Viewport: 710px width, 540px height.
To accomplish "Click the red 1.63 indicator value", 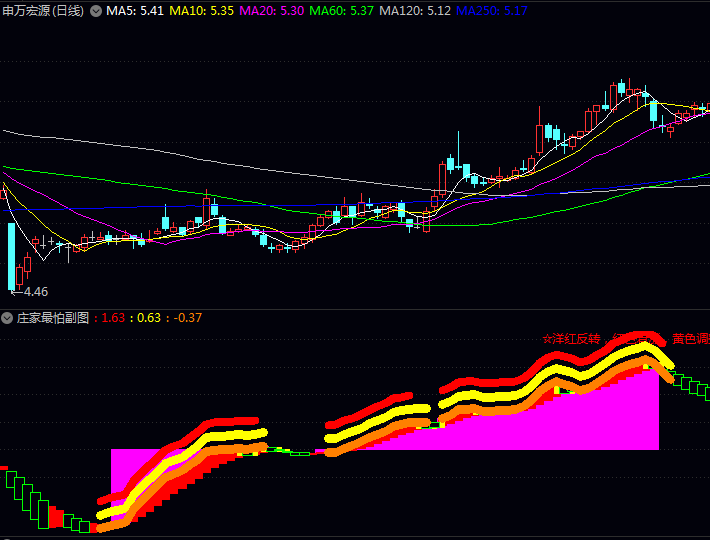I will pos(113,318).
